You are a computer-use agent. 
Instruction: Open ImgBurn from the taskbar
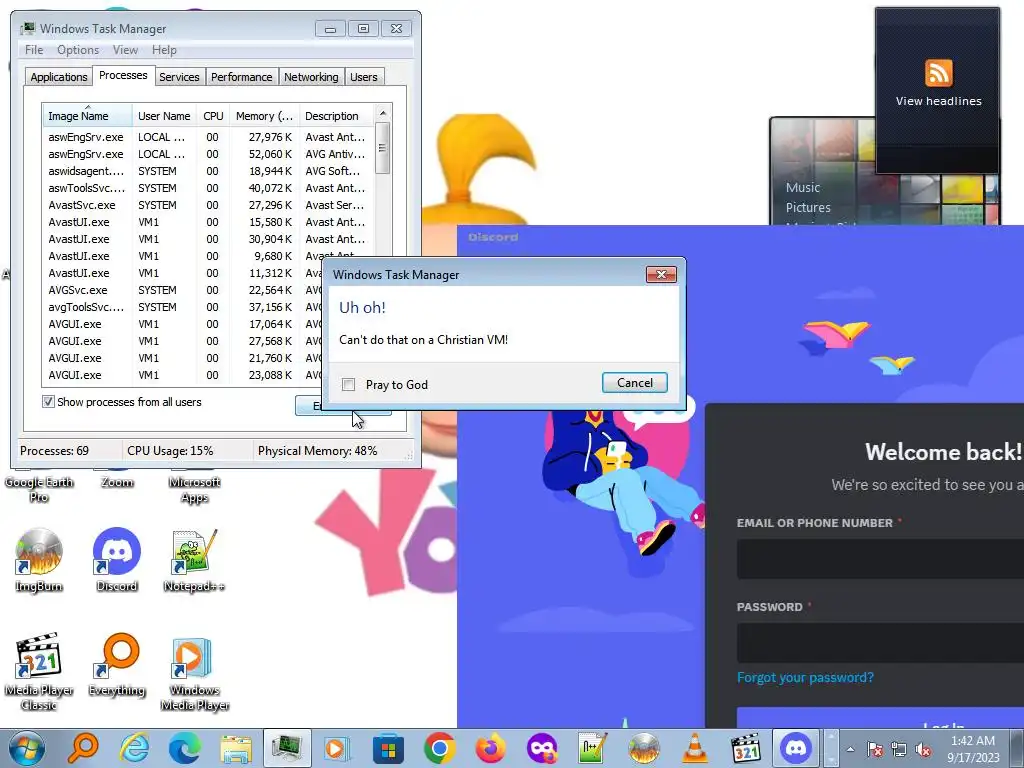tap(643, 748)
